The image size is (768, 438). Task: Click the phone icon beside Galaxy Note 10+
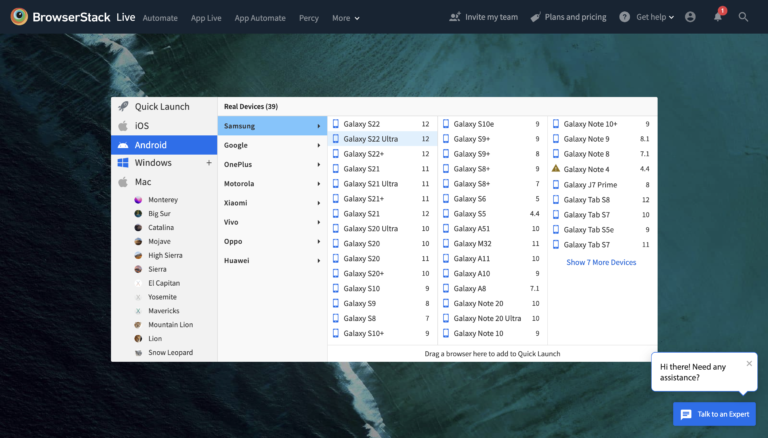click(x=555, y=124)
